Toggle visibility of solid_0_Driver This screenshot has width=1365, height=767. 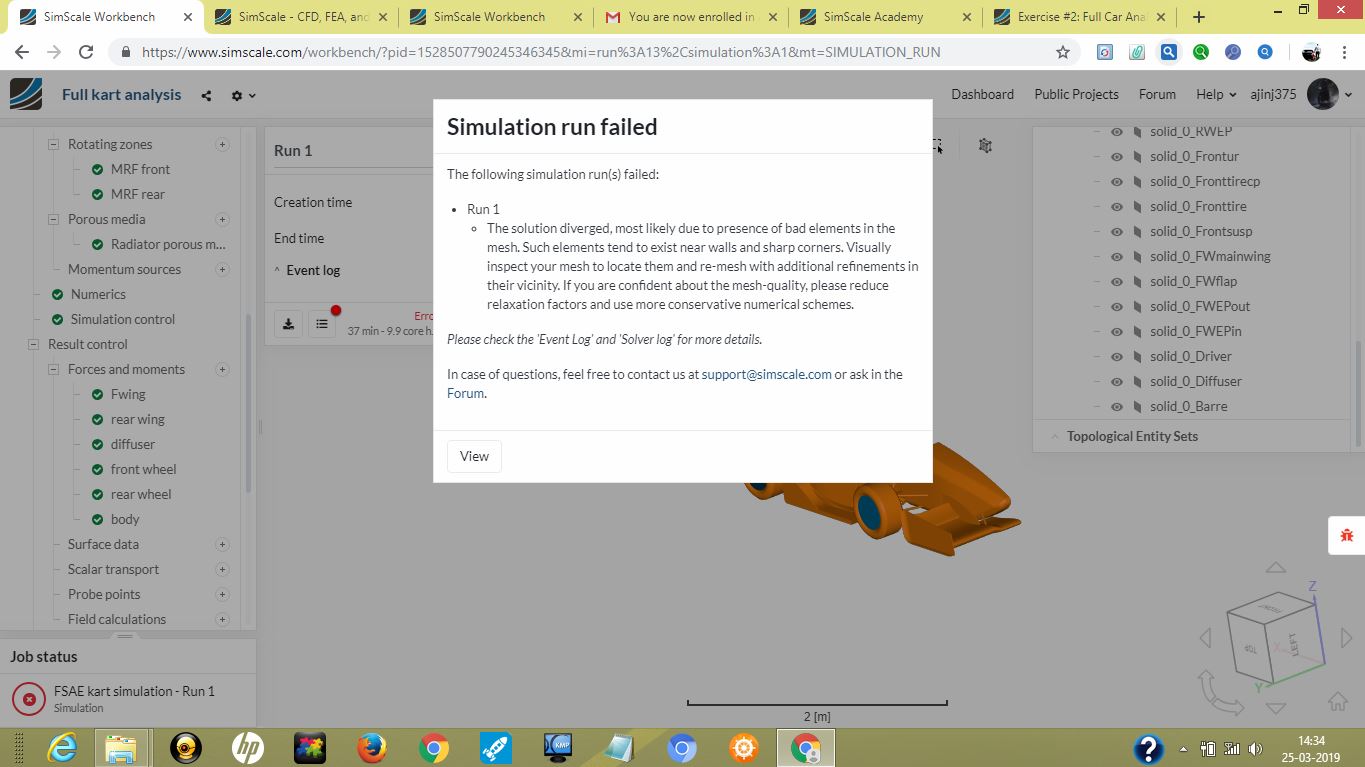pos(1117,356)
